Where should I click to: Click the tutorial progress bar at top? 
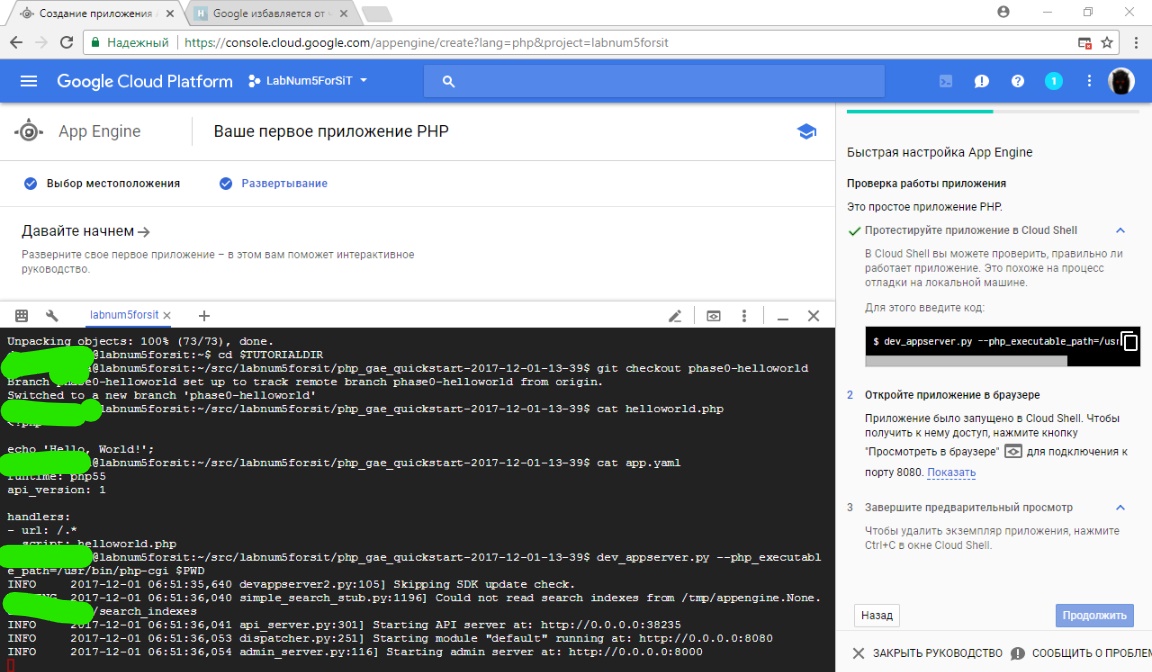point(993,111)
